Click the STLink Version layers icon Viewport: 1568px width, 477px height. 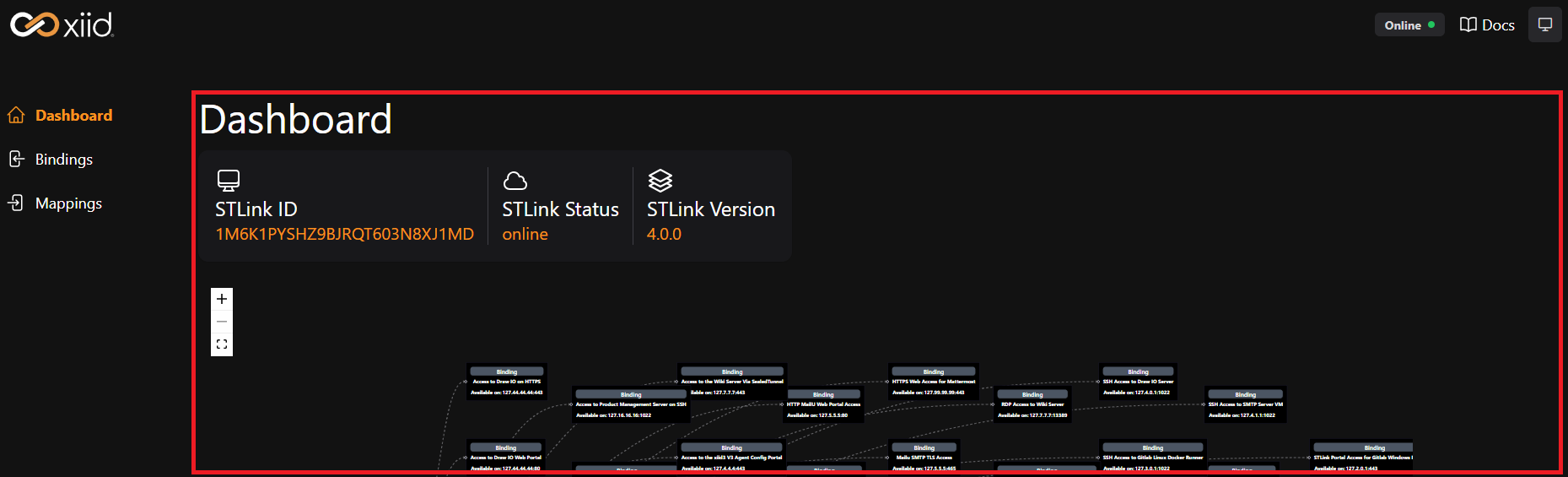[x=660, y=181]
